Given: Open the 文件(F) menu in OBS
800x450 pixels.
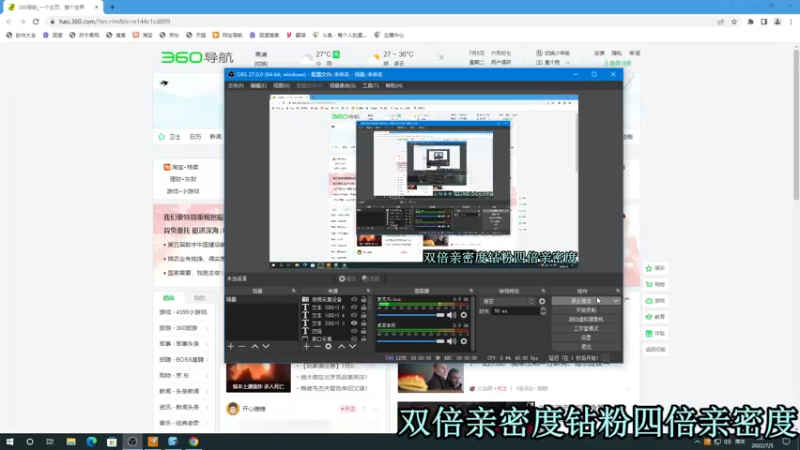Looking at the screenshot, I should pyautogui.click(x=235, y=86).
